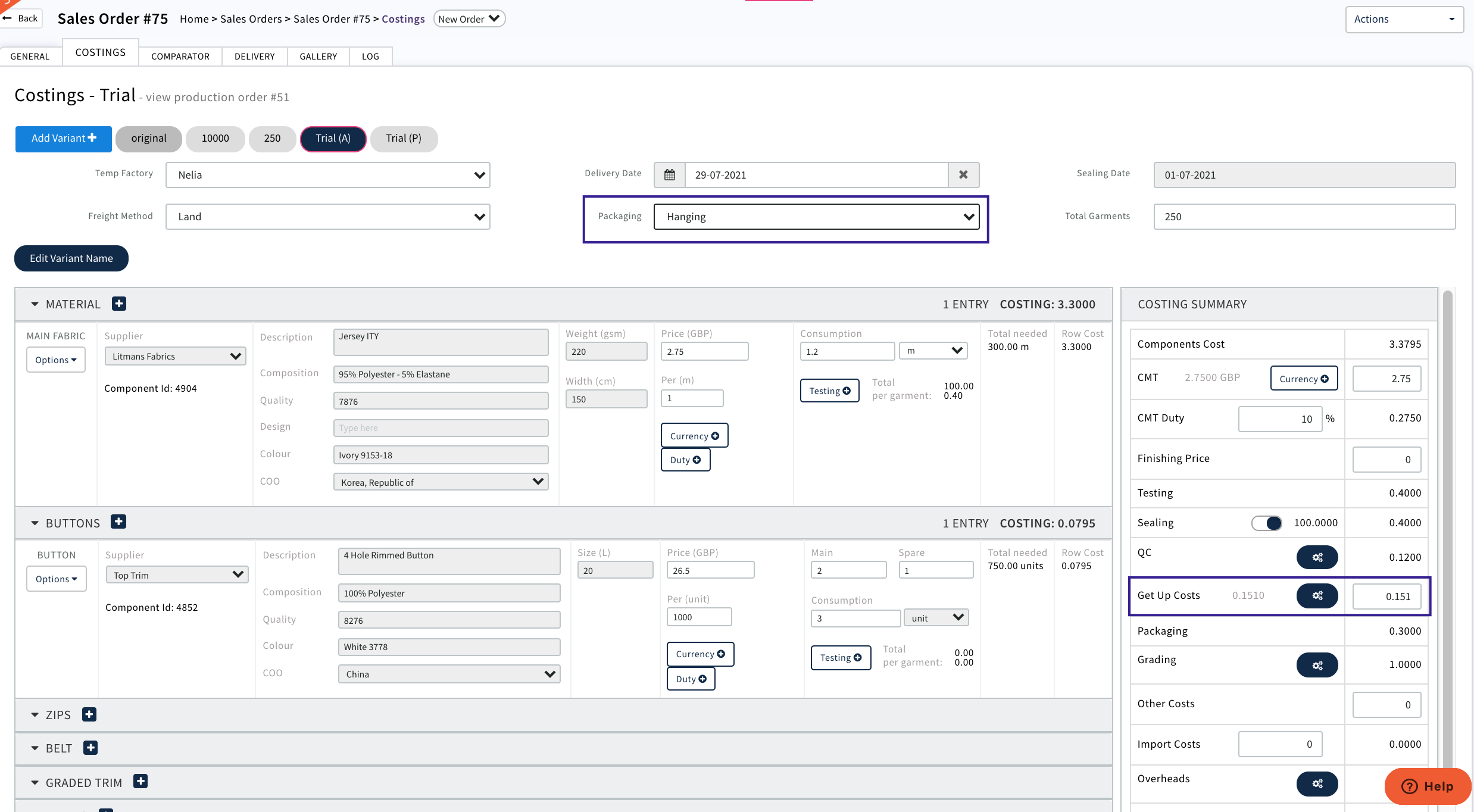Open the Packaging dropdown
This screenshot has height=812, width=1474.
(816, 217)
